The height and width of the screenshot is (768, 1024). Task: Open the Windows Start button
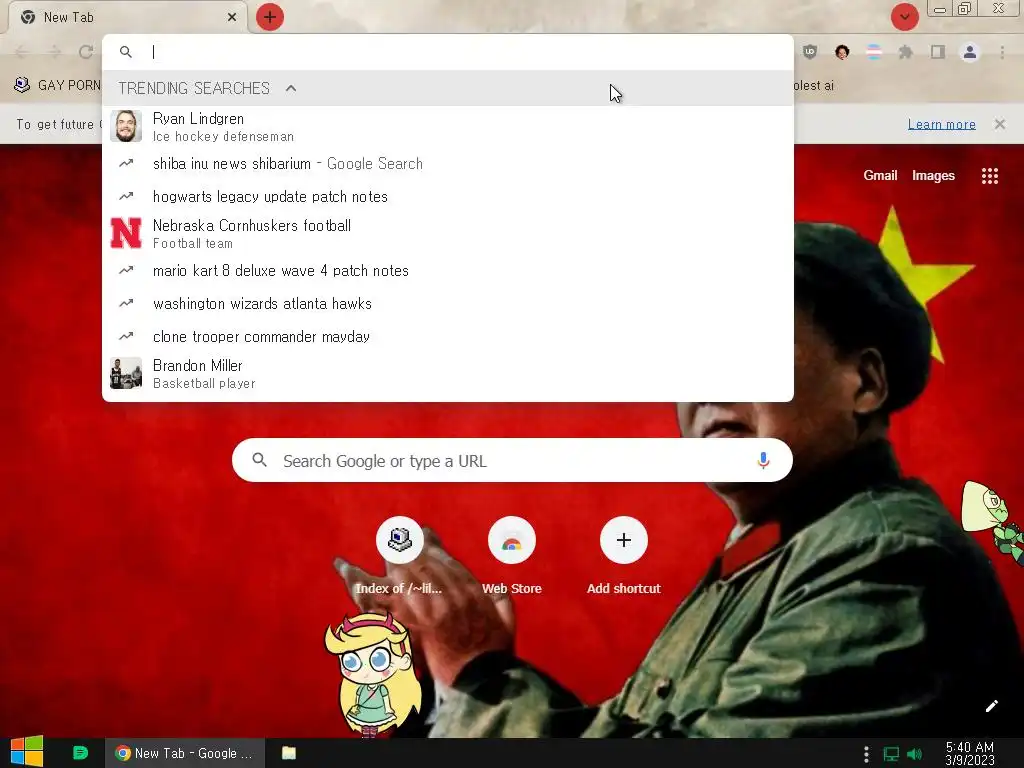pyautogui.click(x=27, y=752)
